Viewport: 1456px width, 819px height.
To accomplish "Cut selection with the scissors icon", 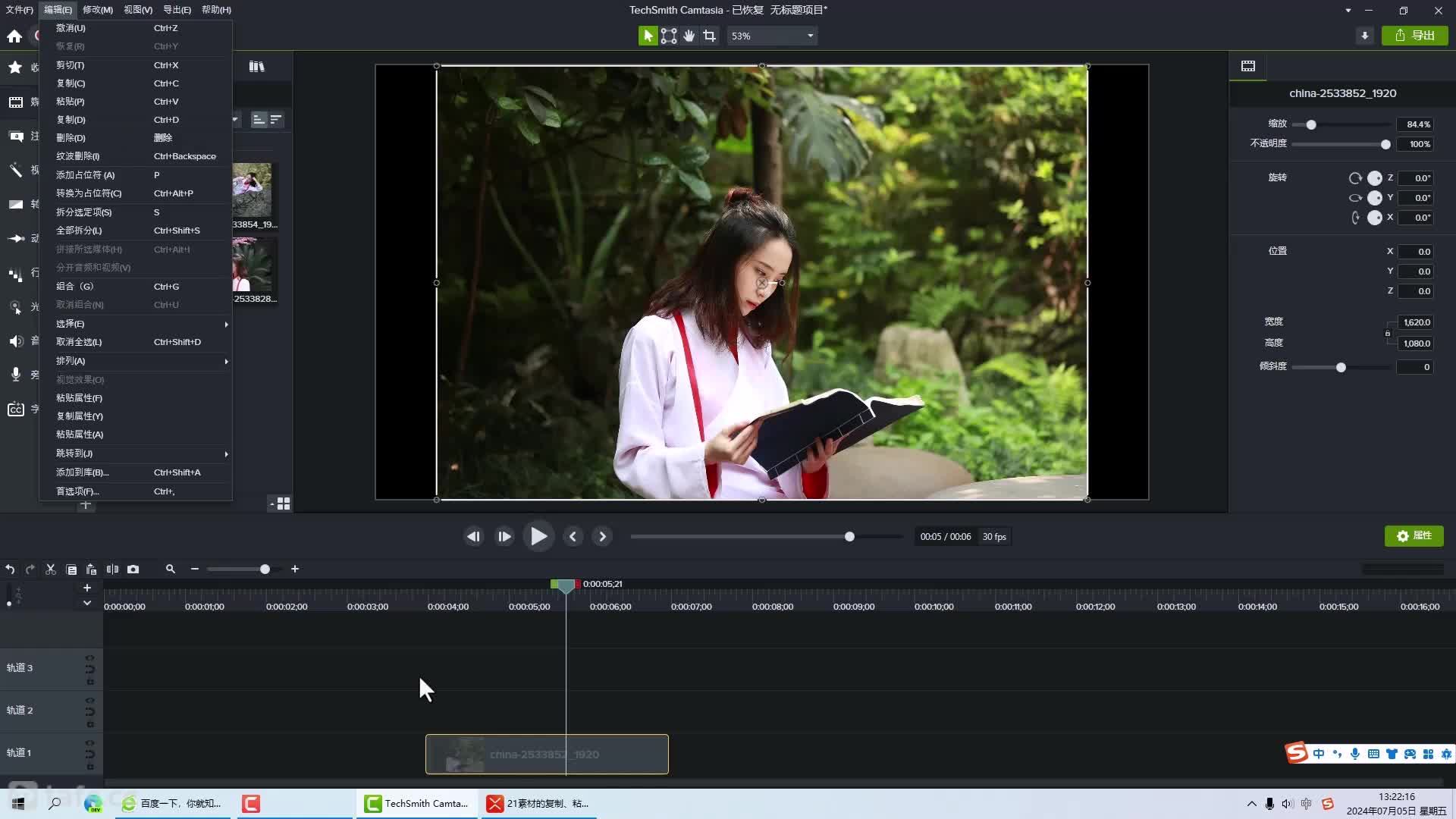I will click(x=51, y=569).
